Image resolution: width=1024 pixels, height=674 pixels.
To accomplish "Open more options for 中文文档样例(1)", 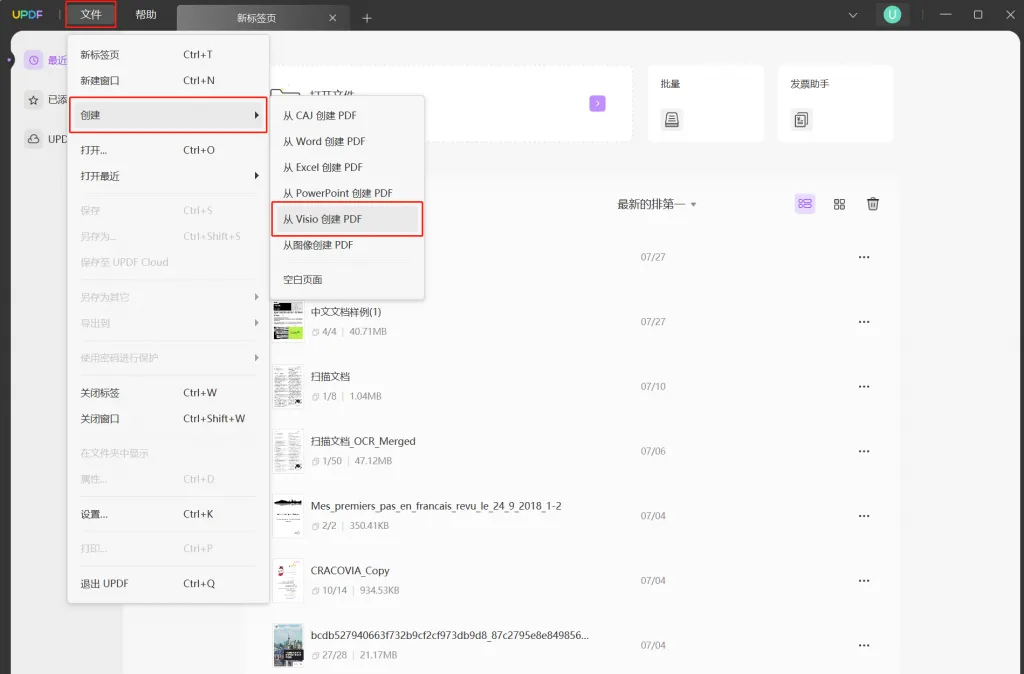I will pyautogui.click(x=864, y=322).
